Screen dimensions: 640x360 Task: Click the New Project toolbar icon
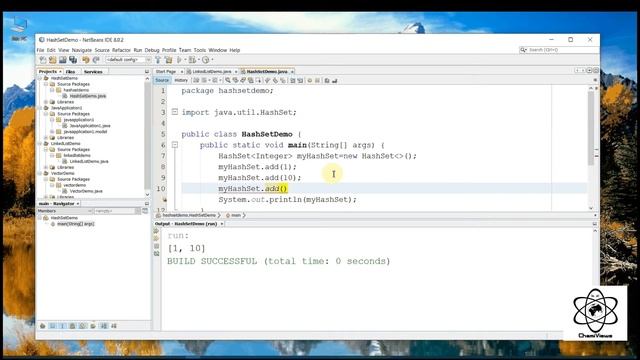(x=53, y=60)
